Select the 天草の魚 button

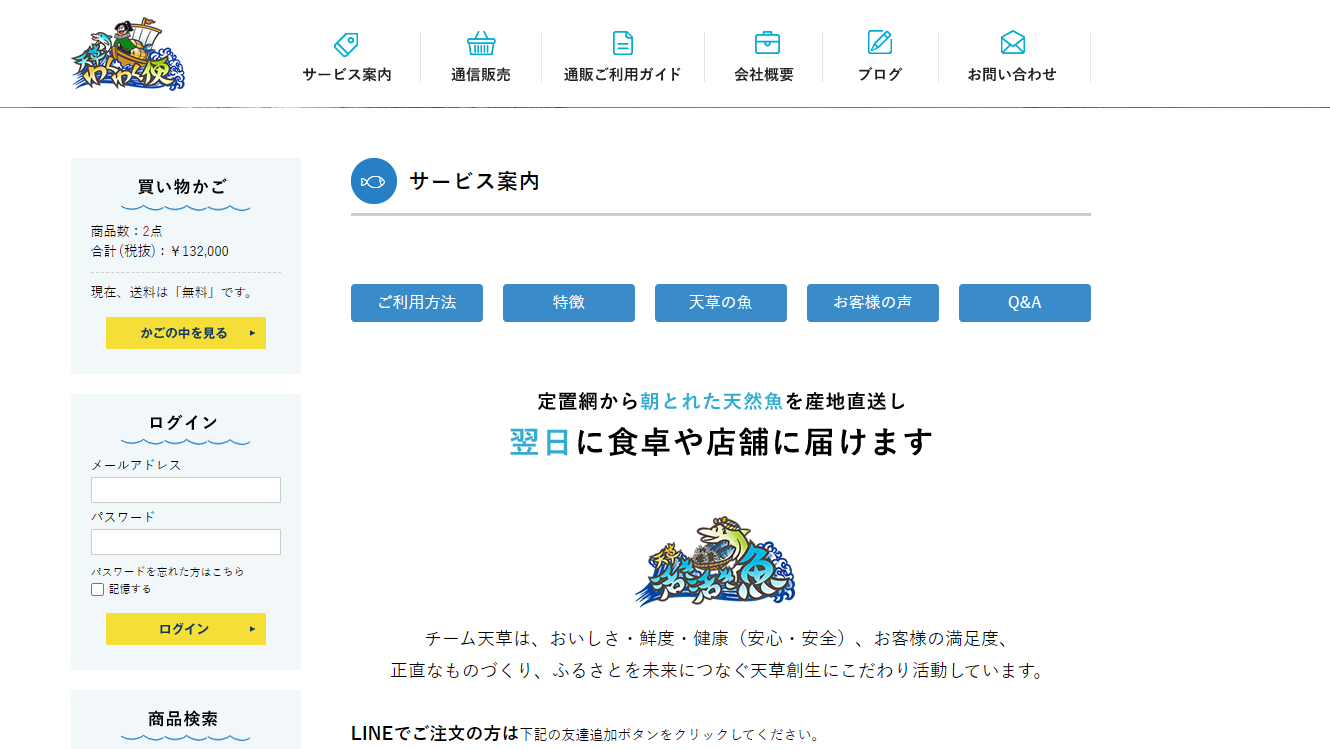pos(720,303)
